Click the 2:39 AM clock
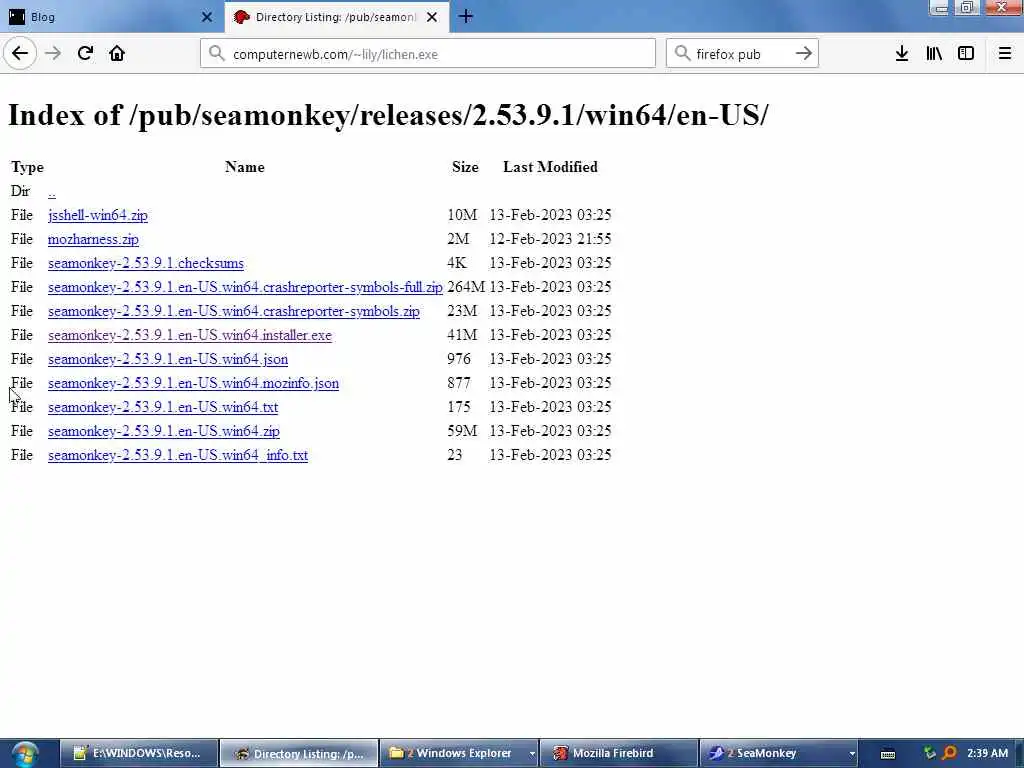1024x768 pixels. [x=987, y=753]
